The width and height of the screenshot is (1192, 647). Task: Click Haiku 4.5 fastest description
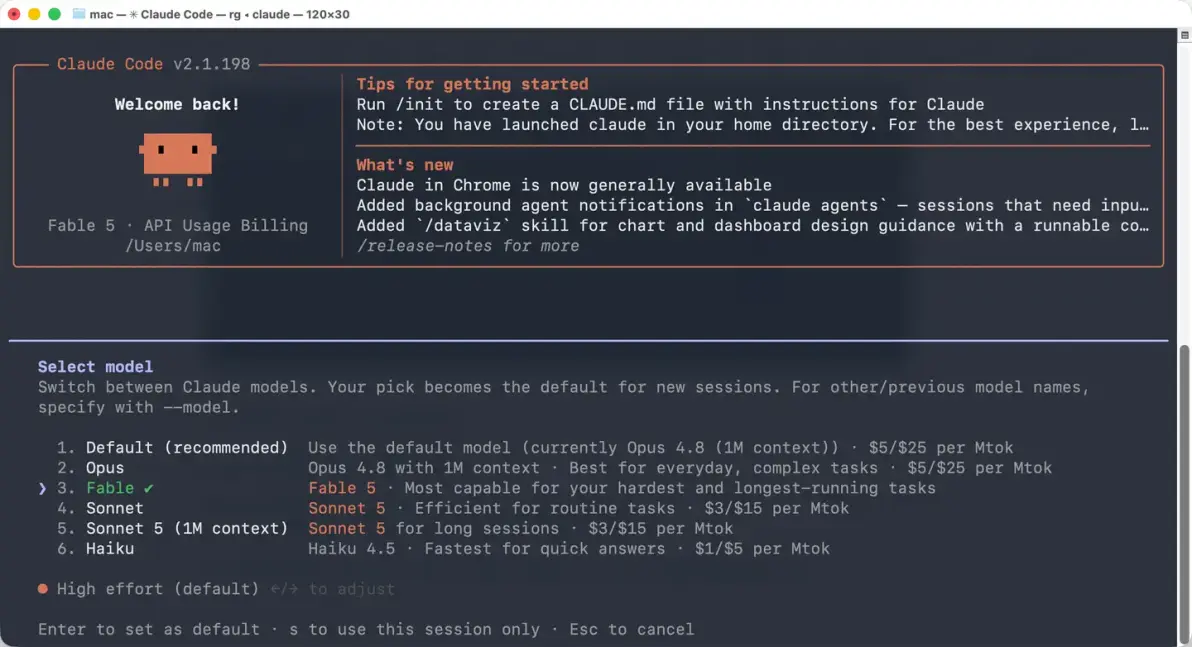pyautogui.click(x=569, y=548)
